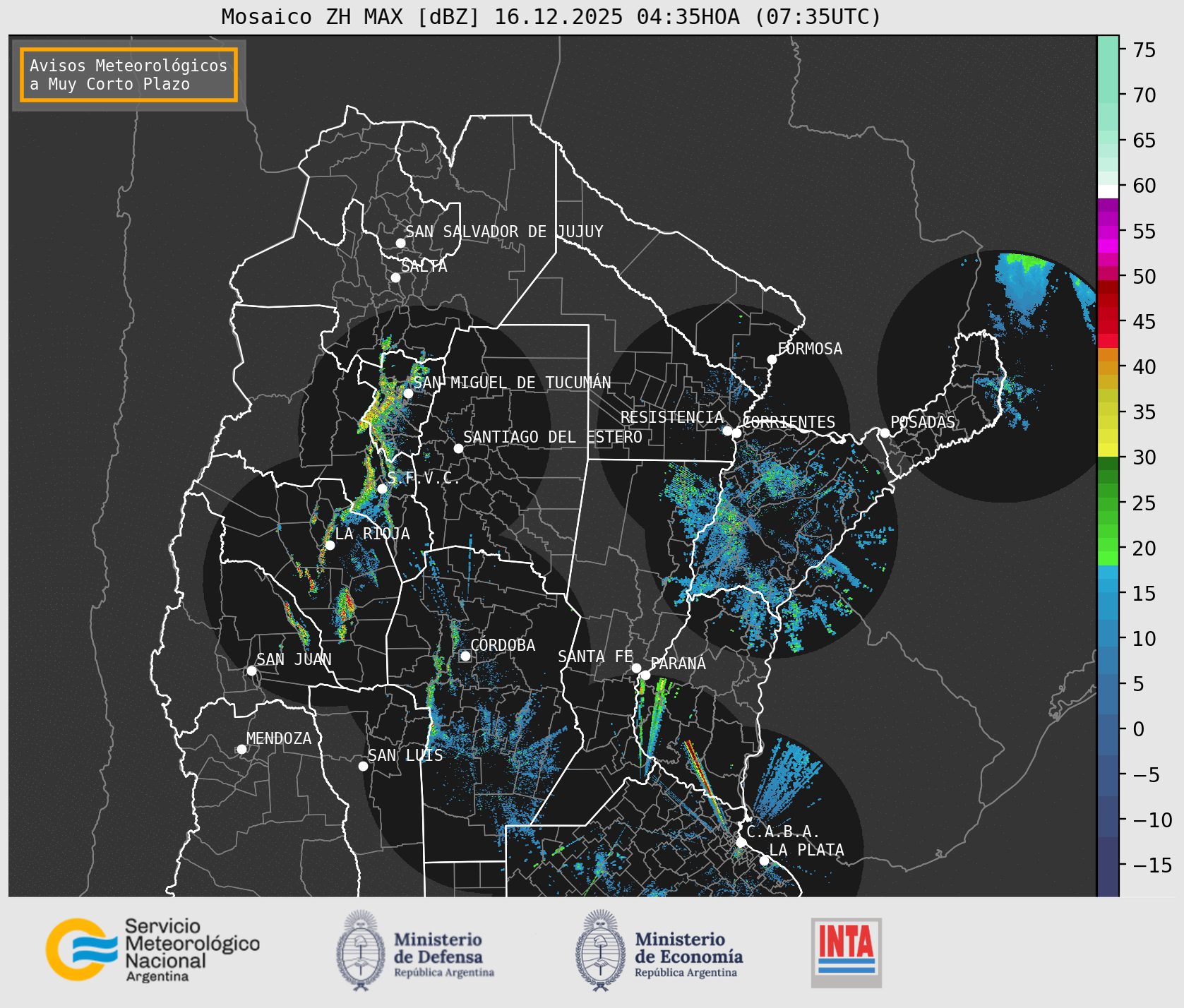Click the Ministerio de Economía emblem

pyautogui.click(x=602, y=950)
